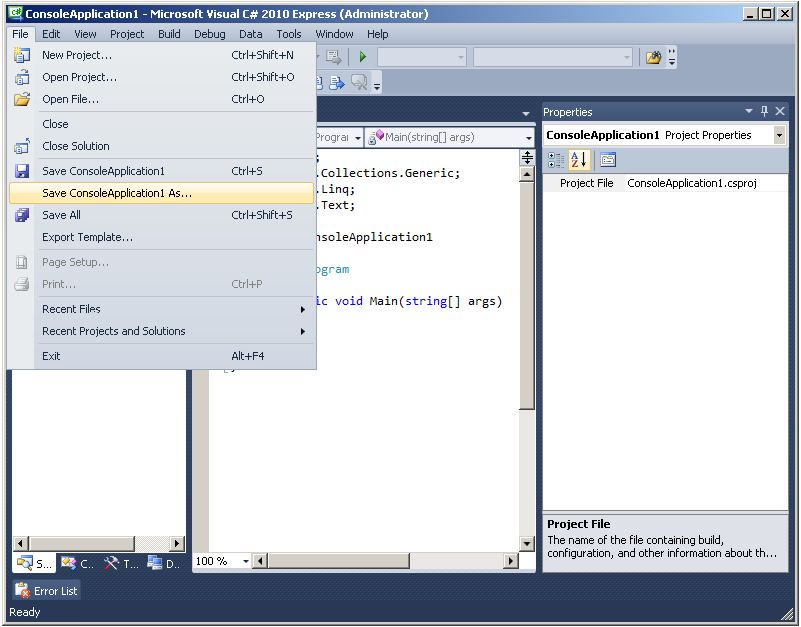Open the solution configuration combo box
The height and width of the screenshot is (627, 801).
pos(421,57)
